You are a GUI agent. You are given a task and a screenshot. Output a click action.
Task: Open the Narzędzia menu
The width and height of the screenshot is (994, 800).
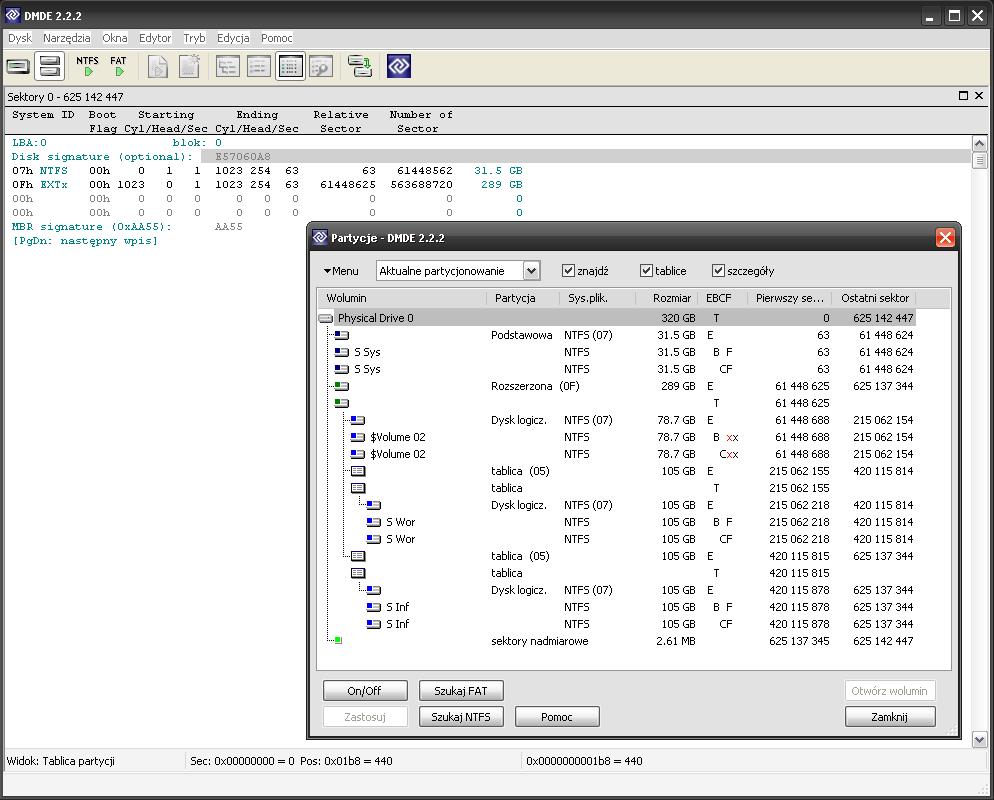click(67, 38)
